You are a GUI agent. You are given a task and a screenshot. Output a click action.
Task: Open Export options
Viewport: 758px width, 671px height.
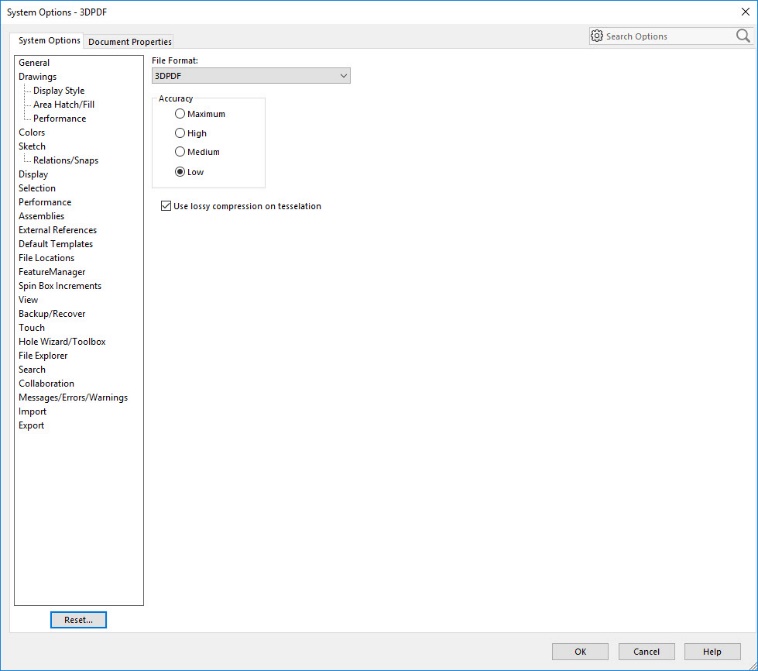pos(31,426)
